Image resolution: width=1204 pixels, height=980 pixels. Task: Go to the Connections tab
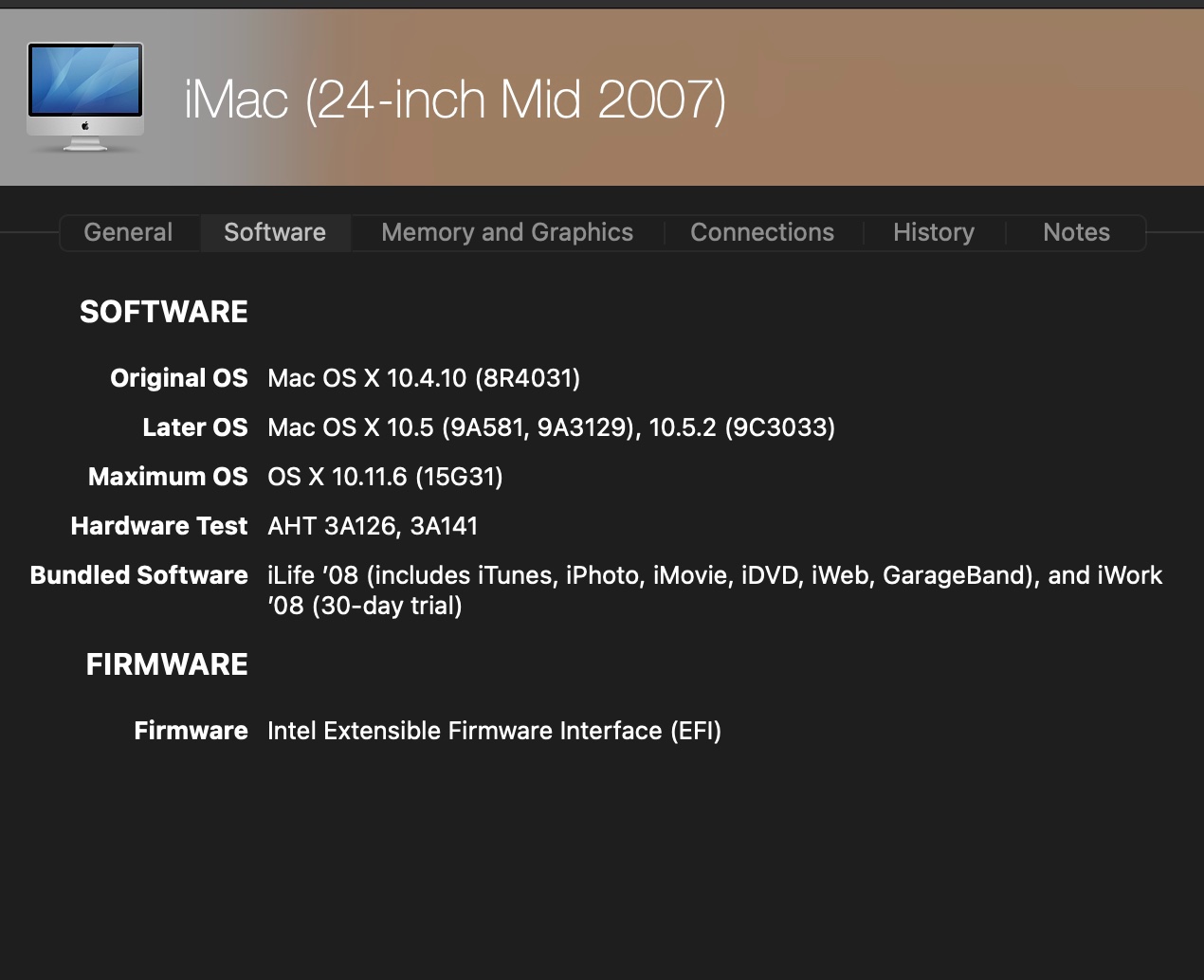point(762,232)
